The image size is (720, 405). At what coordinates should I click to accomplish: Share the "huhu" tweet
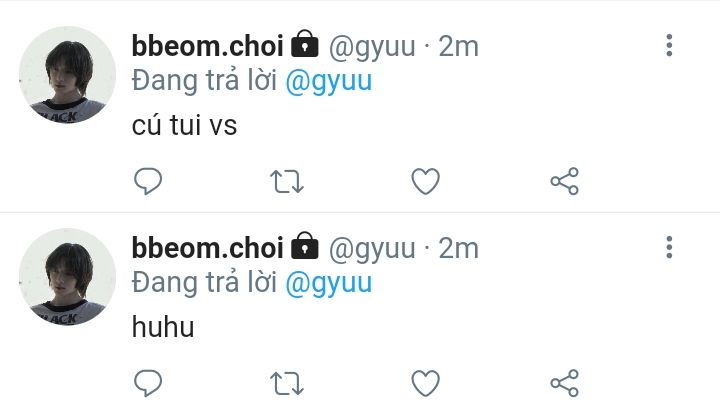point(564,382)
